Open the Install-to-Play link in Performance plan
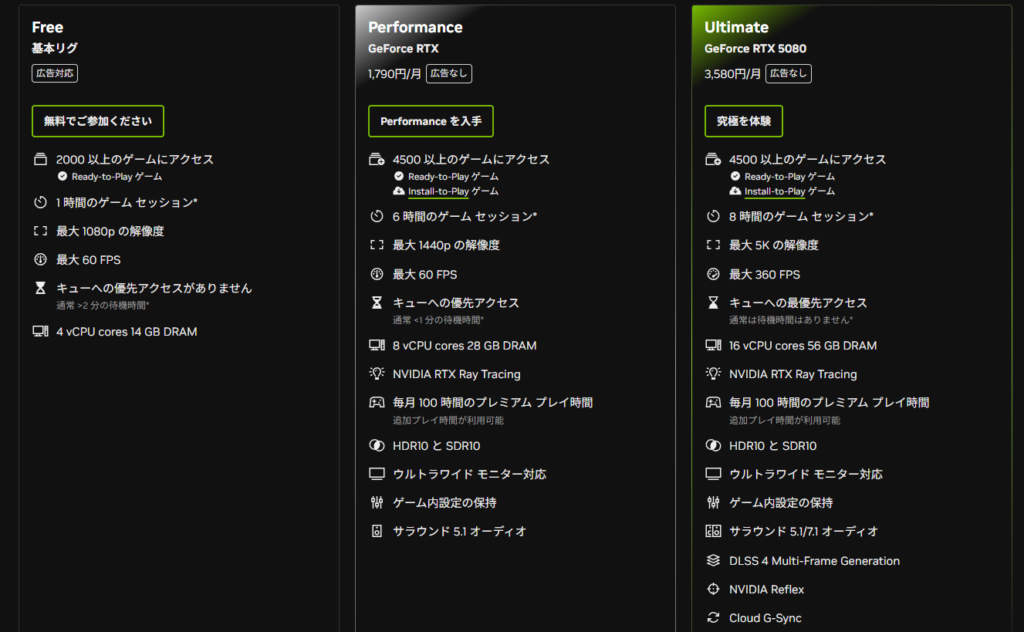The height and width of the screenshot is (632, 1024). [438, 191]
